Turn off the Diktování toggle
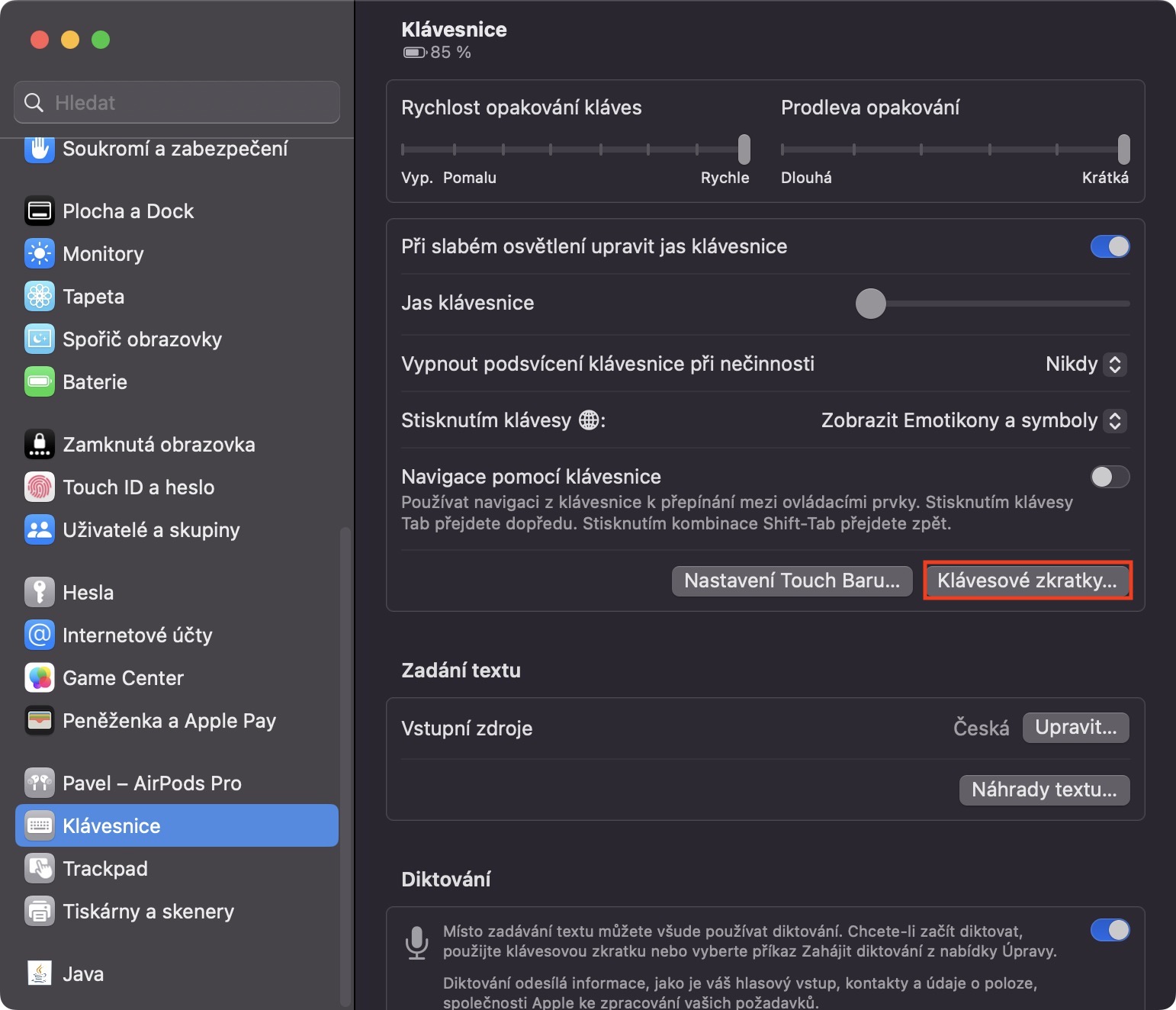Screen dimensions: 1176x1010 [x=1110, y=930]
